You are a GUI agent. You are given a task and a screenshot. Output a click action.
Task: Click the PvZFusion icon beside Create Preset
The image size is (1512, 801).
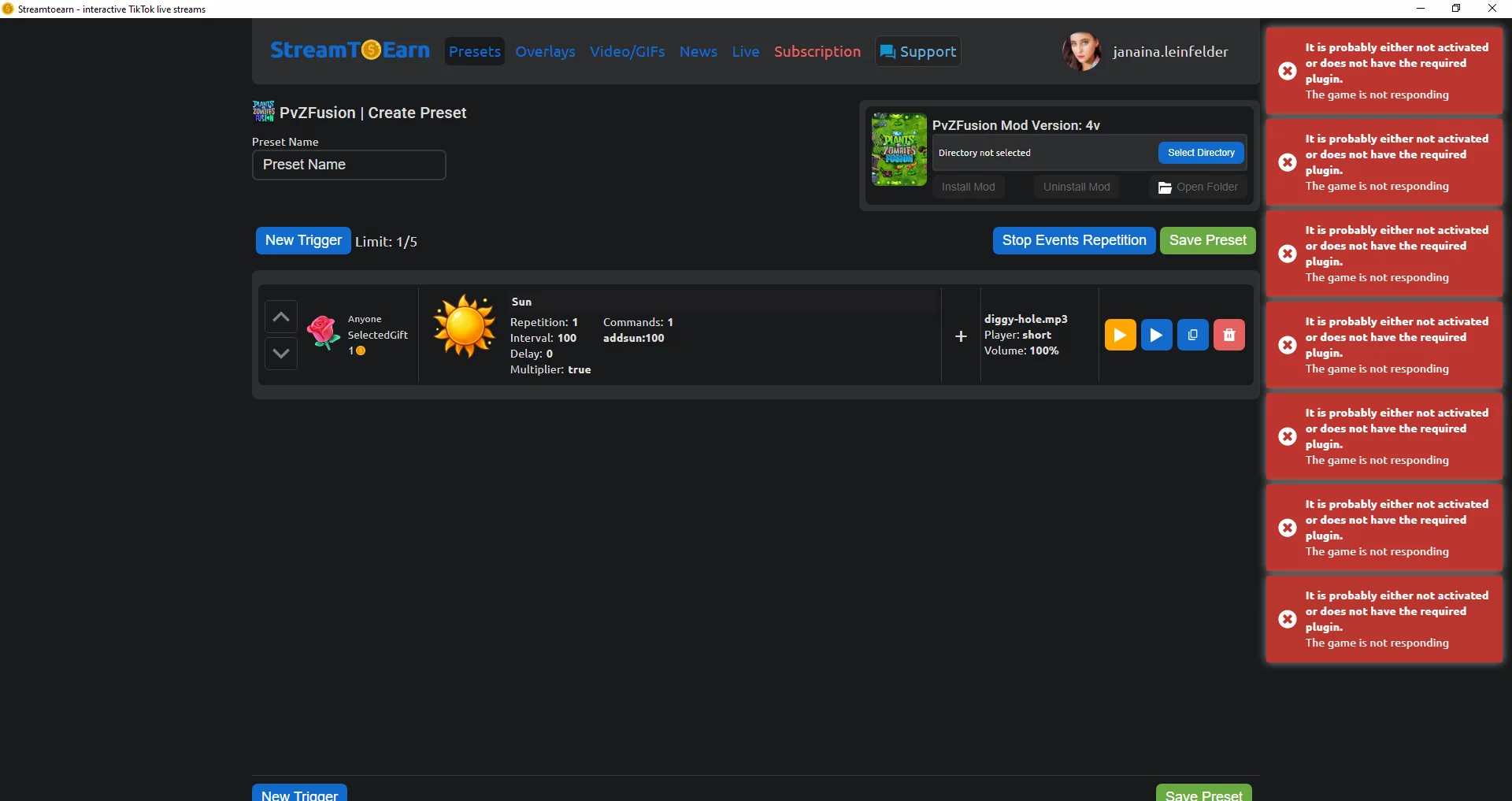pos(263,111)
